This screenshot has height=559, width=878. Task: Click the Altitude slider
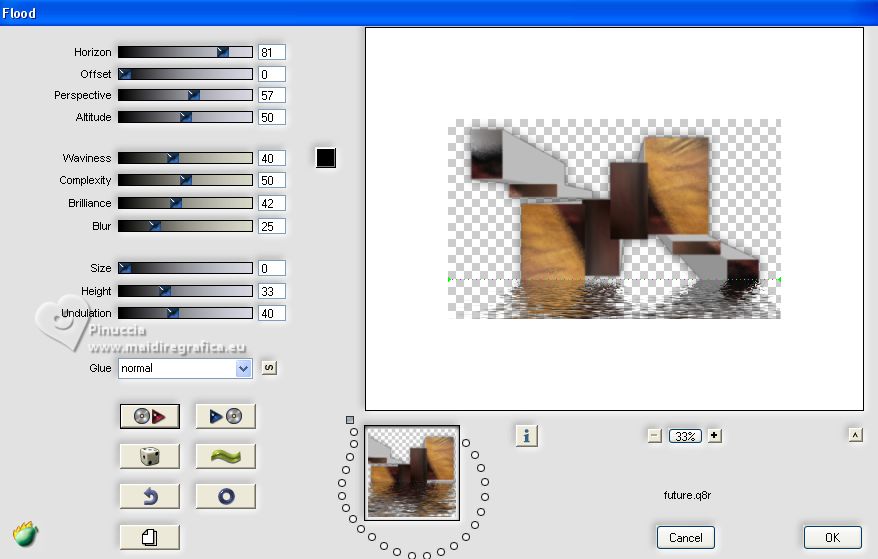[x=185, y=117]
